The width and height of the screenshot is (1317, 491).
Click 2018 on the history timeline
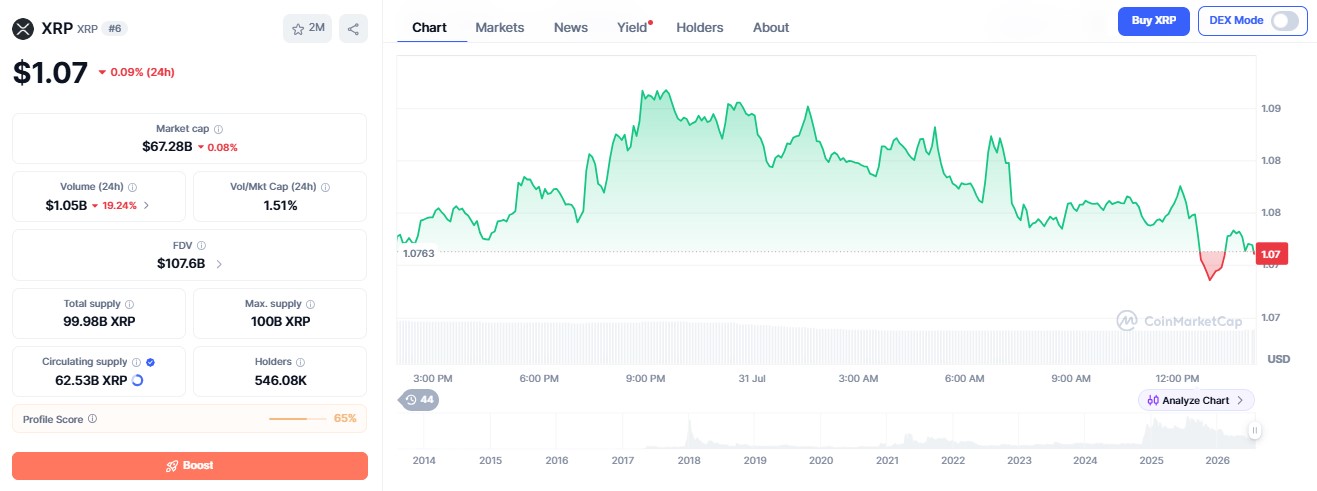[x=688, y=460]
